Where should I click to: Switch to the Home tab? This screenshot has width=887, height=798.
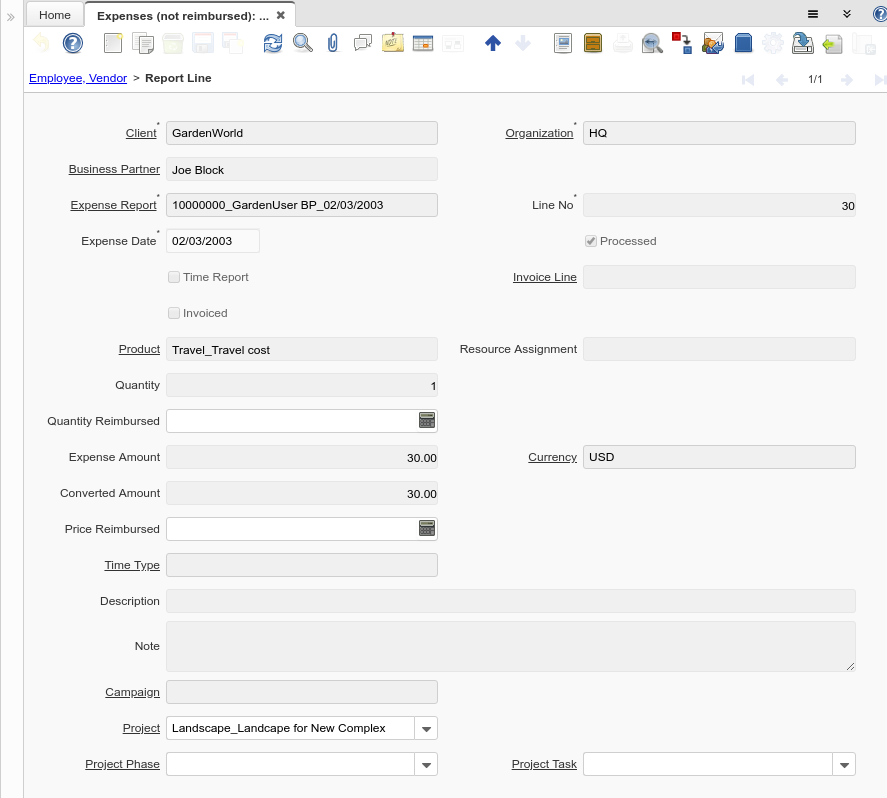click(54, 14)
